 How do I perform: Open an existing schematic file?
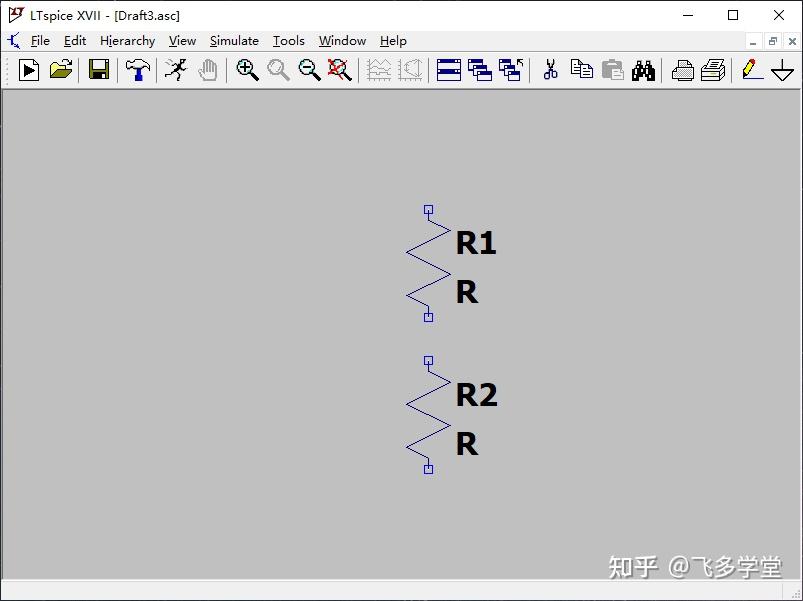pyautogui.click(x=60, y=70)
